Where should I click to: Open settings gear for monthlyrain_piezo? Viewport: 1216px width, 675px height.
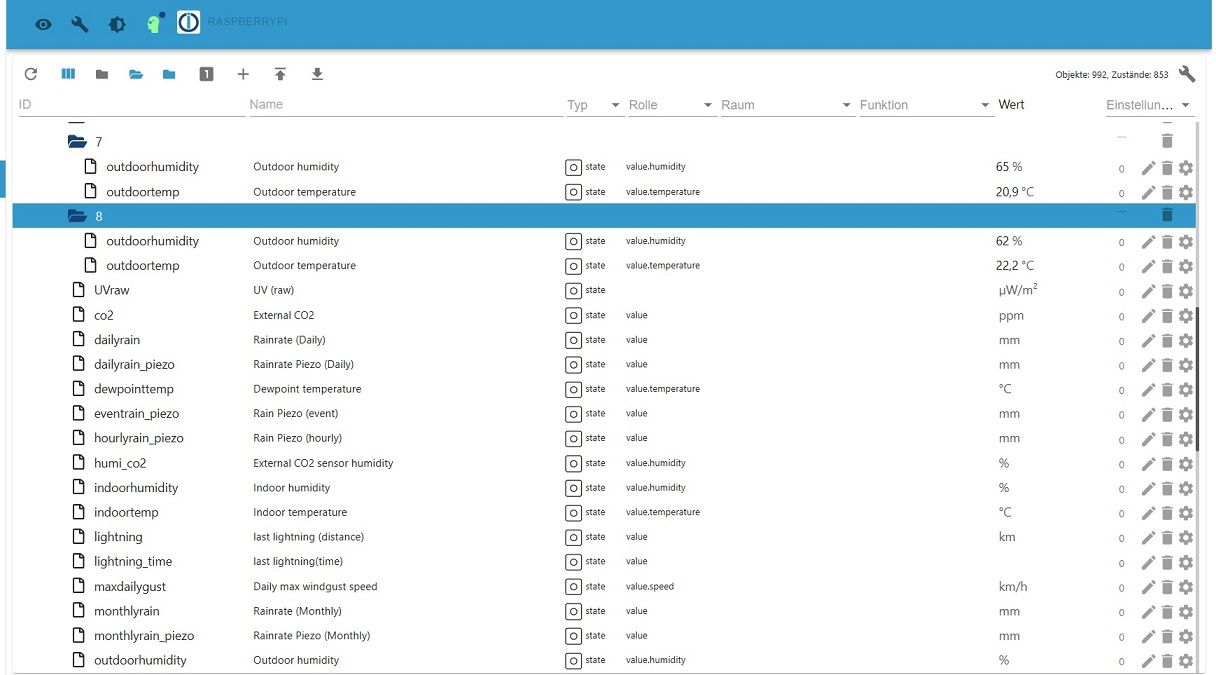1186,637
